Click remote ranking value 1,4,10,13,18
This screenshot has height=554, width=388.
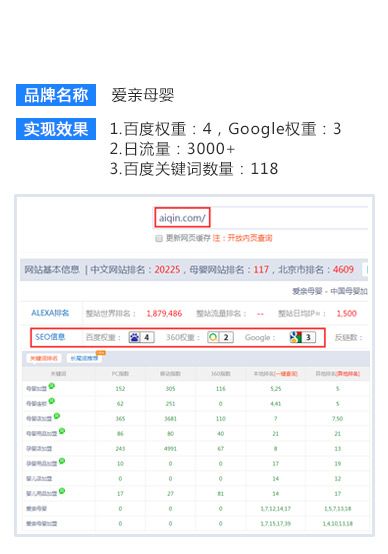point(337,524)
